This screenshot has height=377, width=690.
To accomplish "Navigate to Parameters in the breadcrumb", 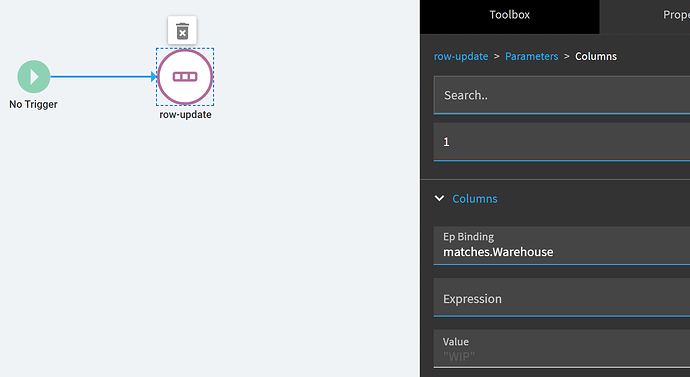I will click(x=531, y=56).
